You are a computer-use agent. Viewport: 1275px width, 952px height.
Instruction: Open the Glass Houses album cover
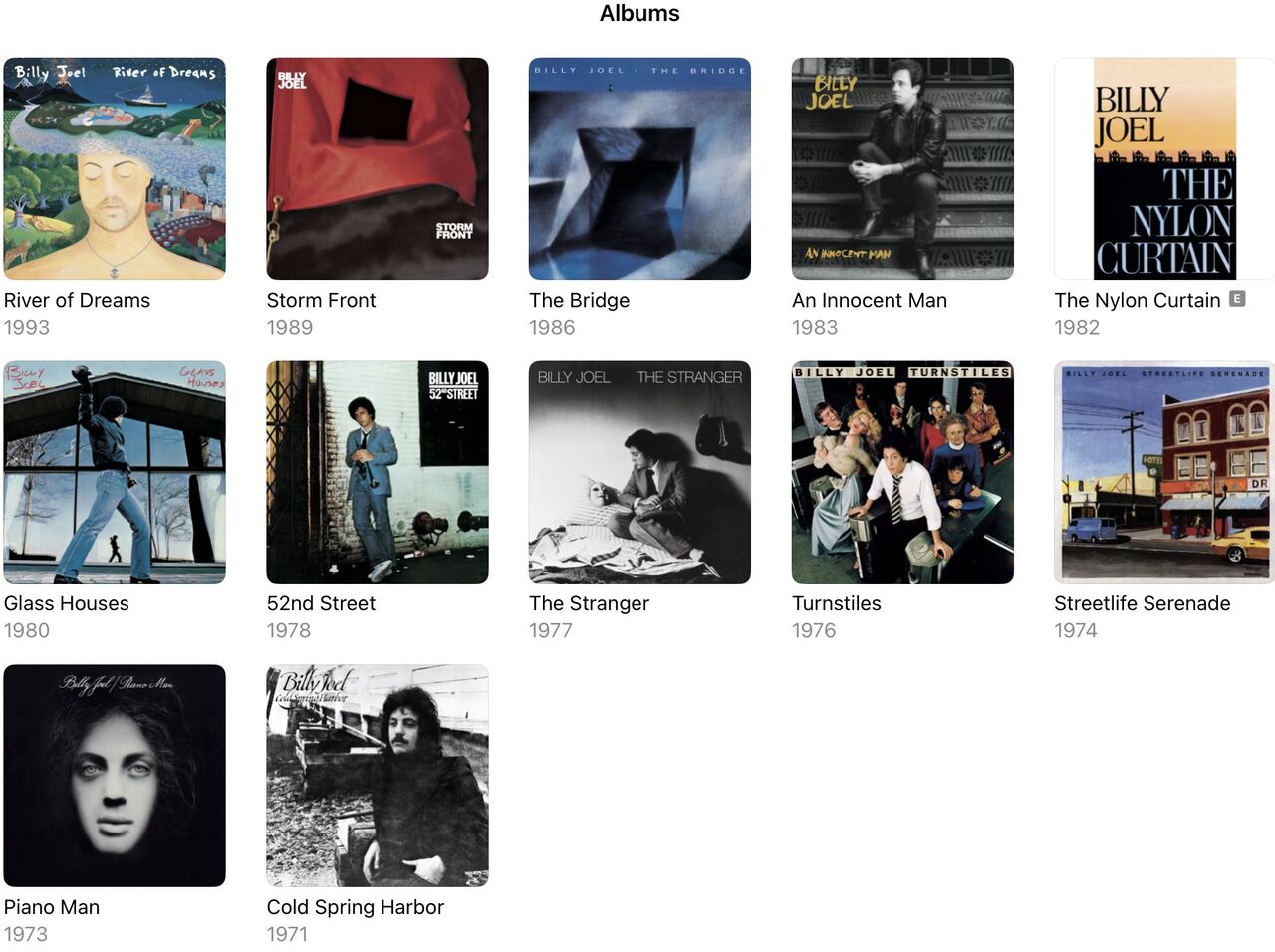(115, 472)
